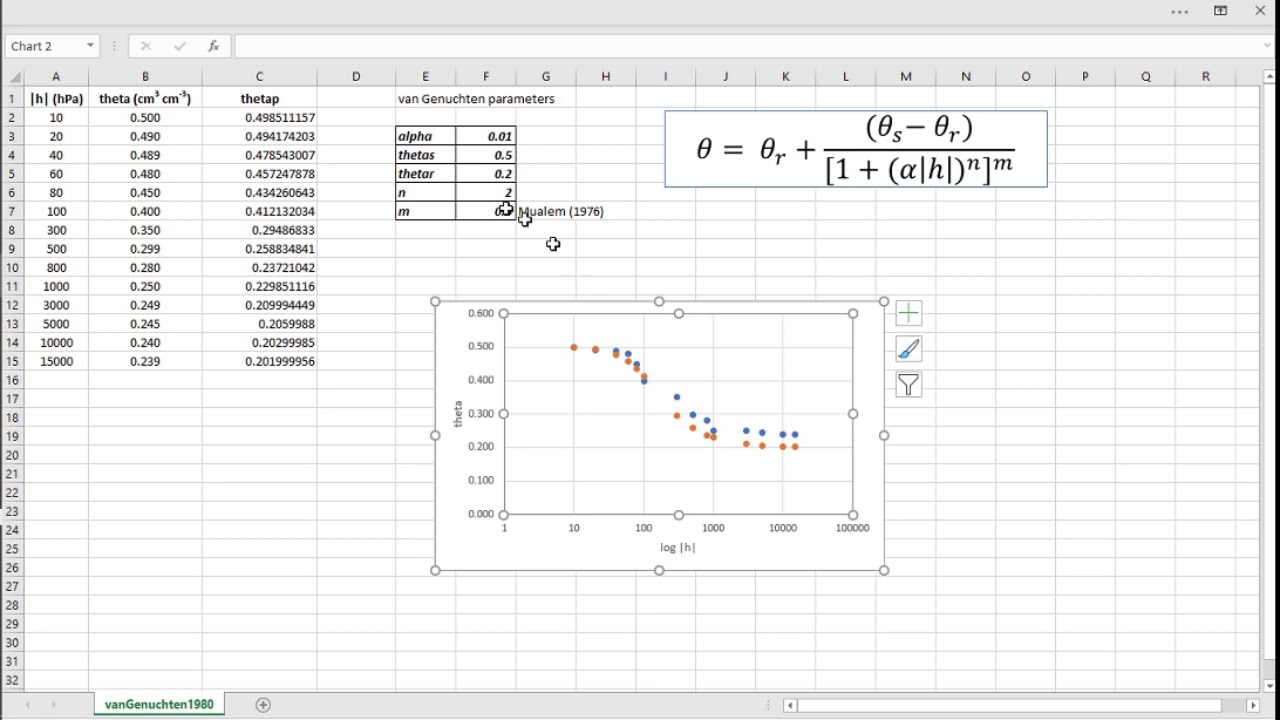Select the alpha value cell 0.01
This screenshot has height=720, width=1280.
point(486,136)
